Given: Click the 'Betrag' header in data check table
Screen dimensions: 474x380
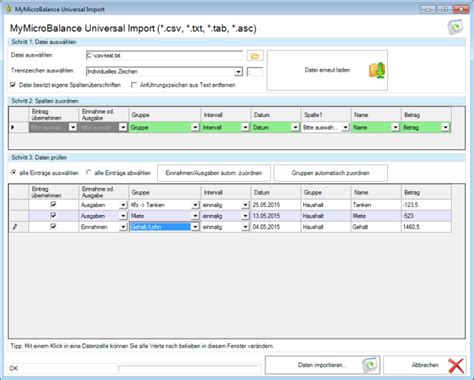Looking at the screenshot, I should [x=426, y=192].
